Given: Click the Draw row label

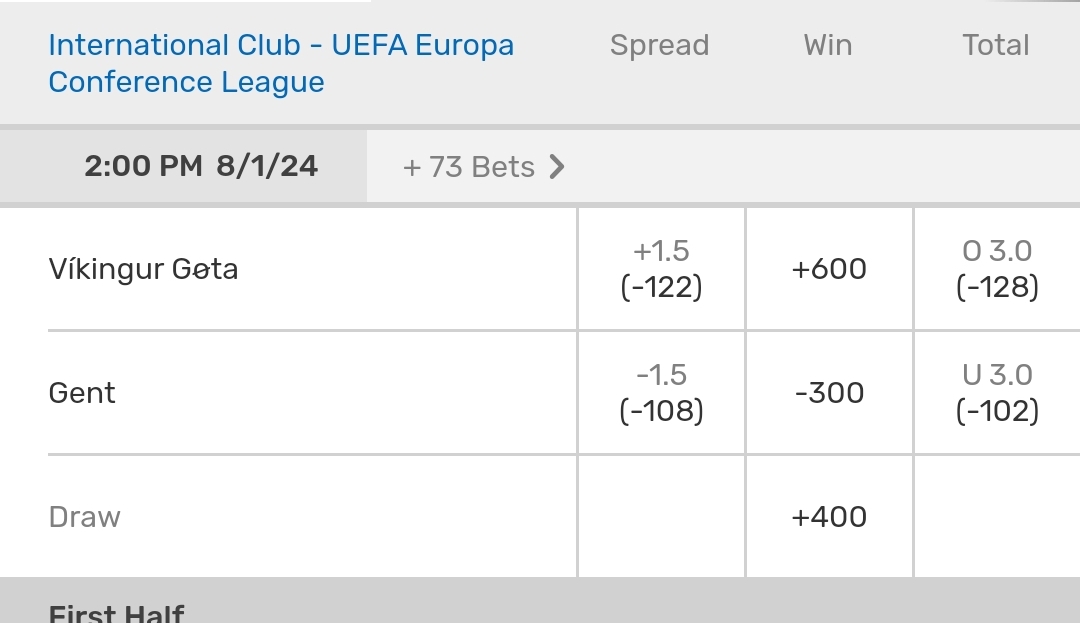Looking at the screenshot, I should [x=84, y=517].
